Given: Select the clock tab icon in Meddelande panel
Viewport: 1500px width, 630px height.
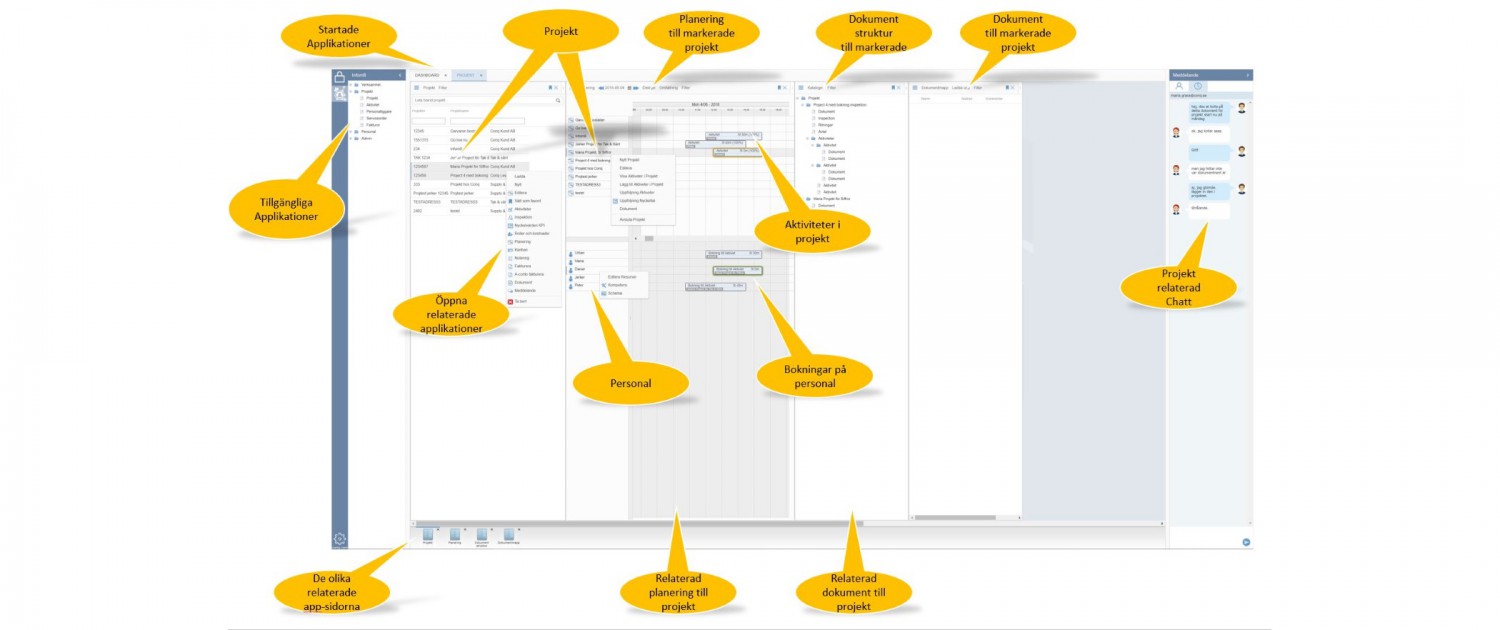Looking at the screenshot, I should point(1198,86).
